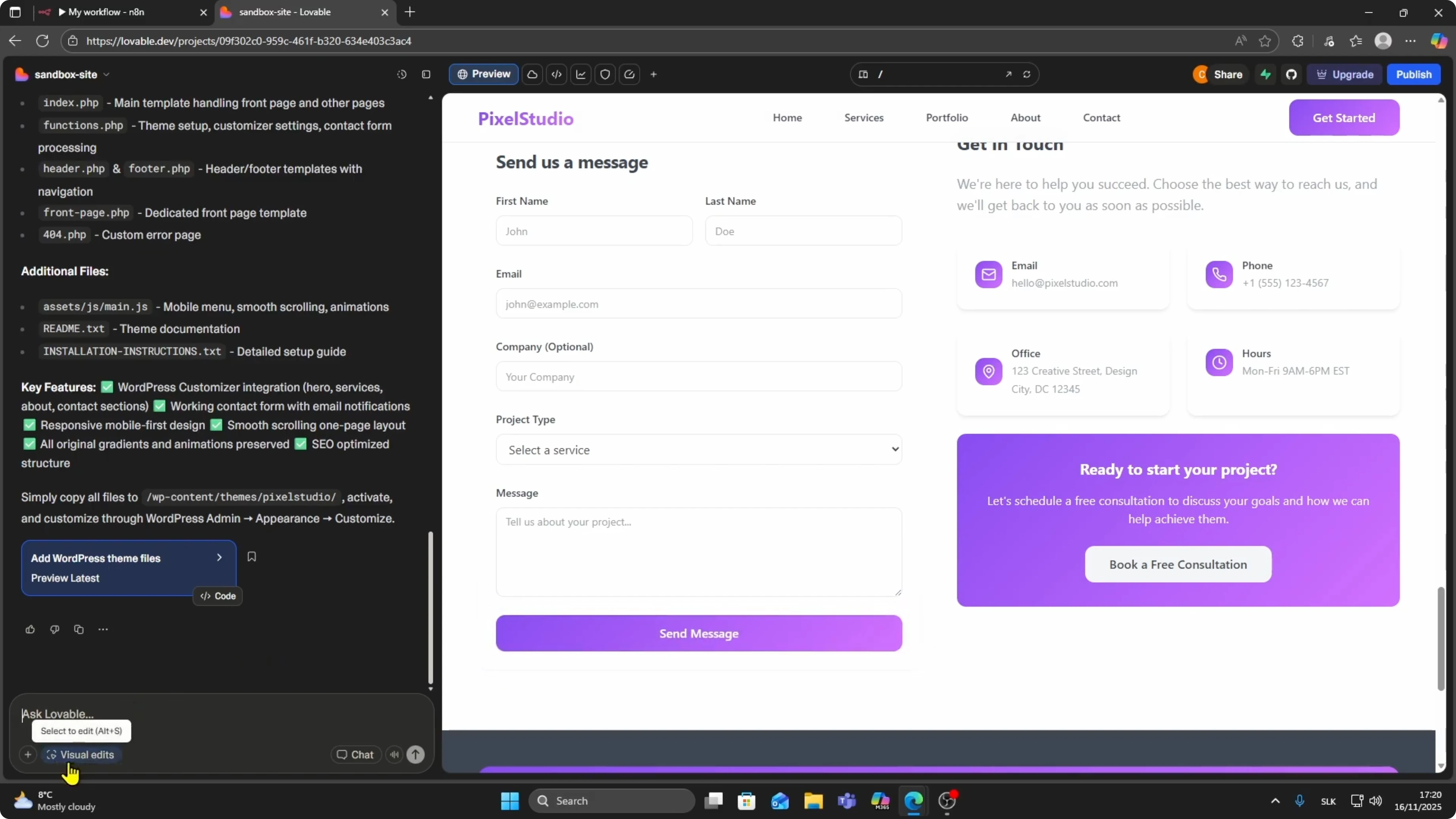Open more options ellipsis below message
This screenshot has width=1456, height=819.
tap(103, 629)
